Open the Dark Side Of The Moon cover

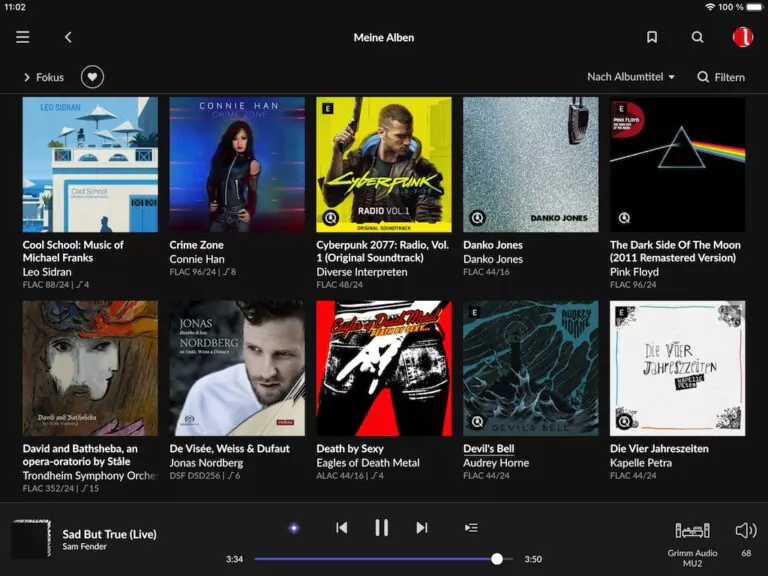pos(677,164)
